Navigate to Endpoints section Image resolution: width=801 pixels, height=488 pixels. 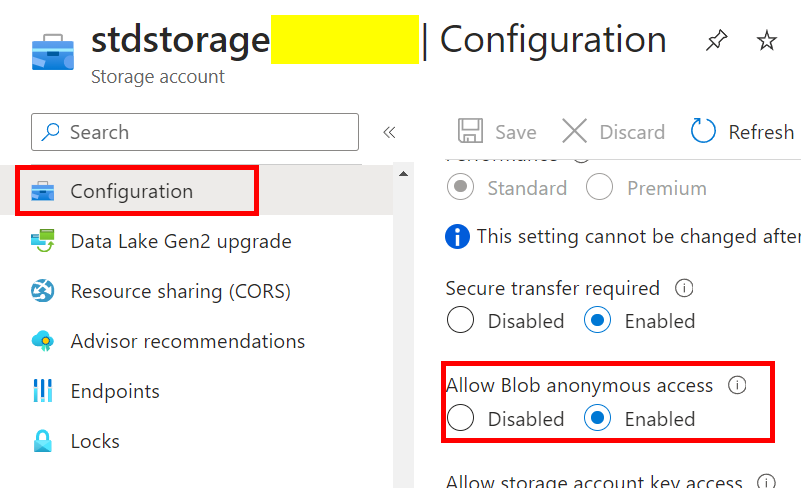coord(114,391)
